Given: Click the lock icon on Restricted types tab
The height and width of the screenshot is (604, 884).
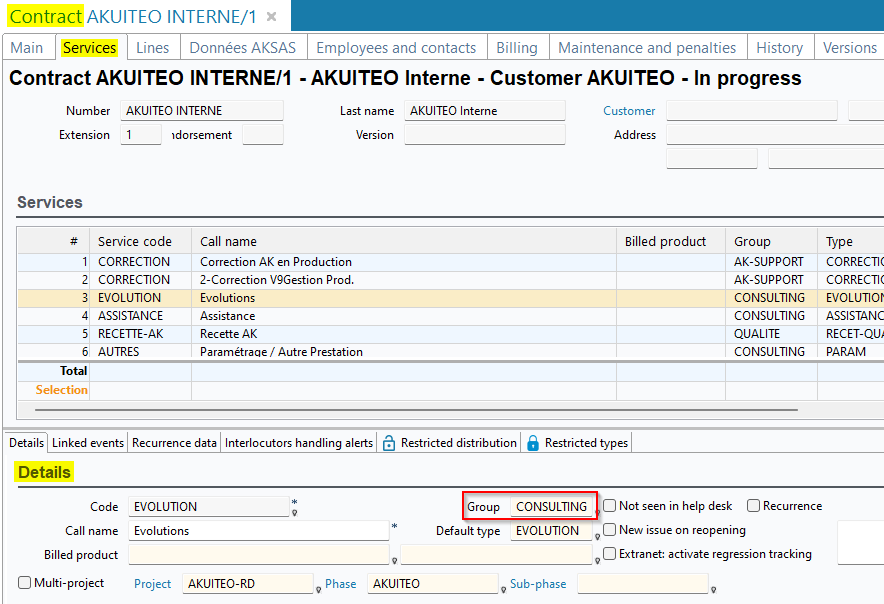Looking at the screenshot, I should click(x=533, y=443).
